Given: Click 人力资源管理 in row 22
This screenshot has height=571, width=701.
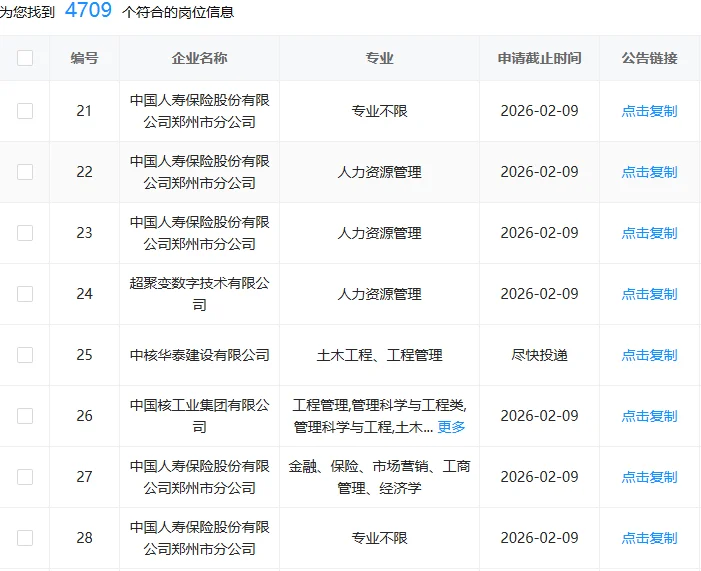Looking at the screenshot, I should 379,172.
